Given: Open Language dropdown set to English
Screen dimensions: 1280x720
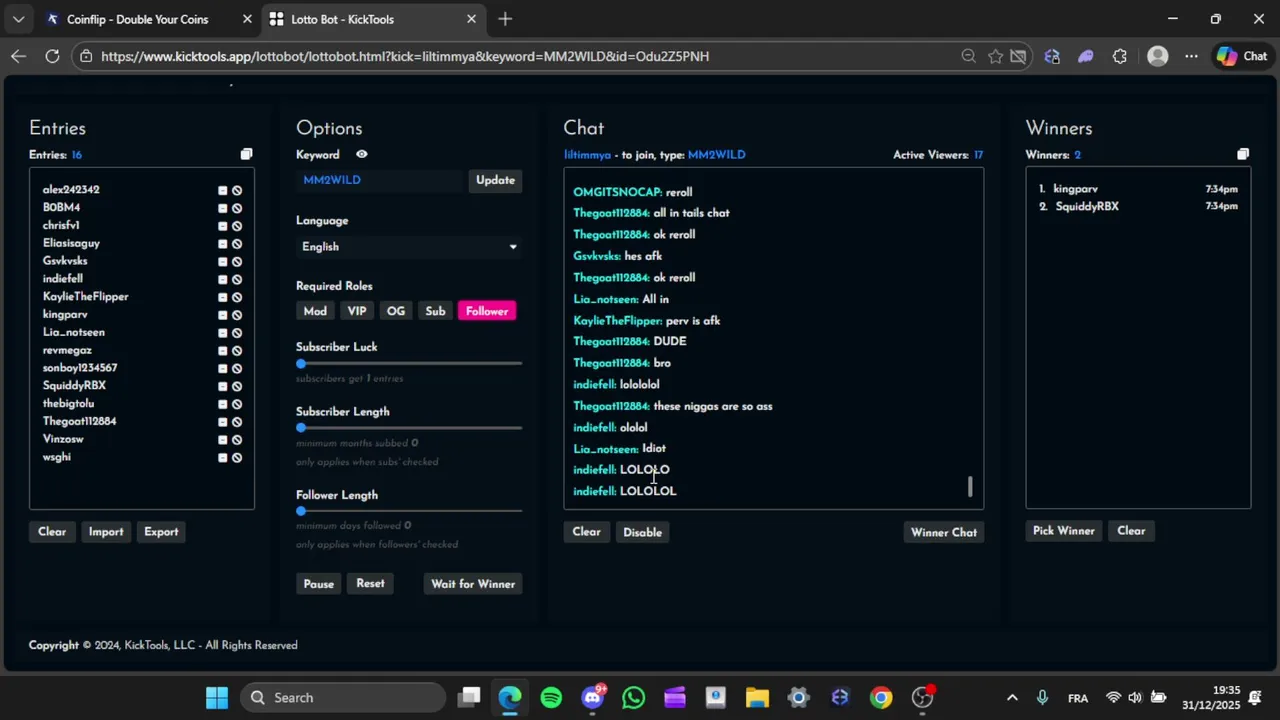Looking at the screenshot, I should (409, 247).
